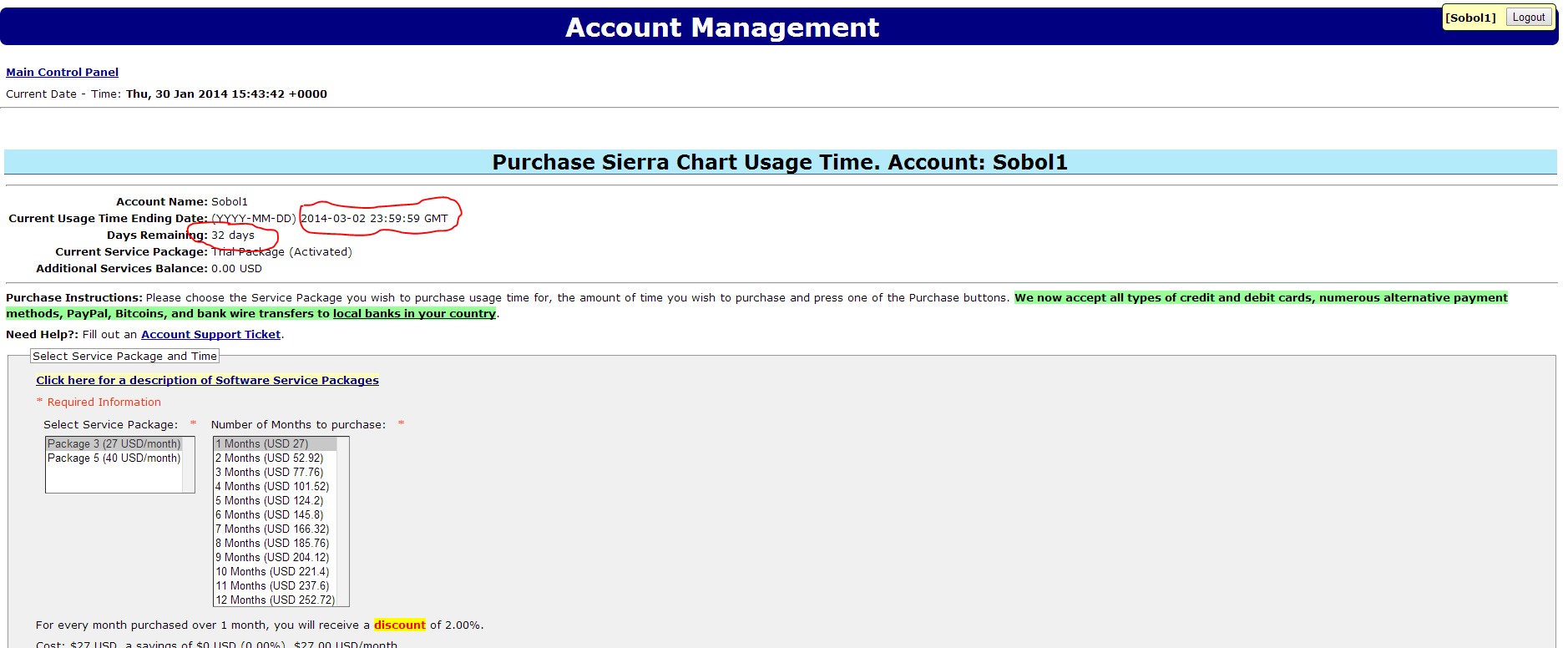The width and height of the screenshot is (1568, 648).
Task: Click the highlighted discount word
Action: 400,625
